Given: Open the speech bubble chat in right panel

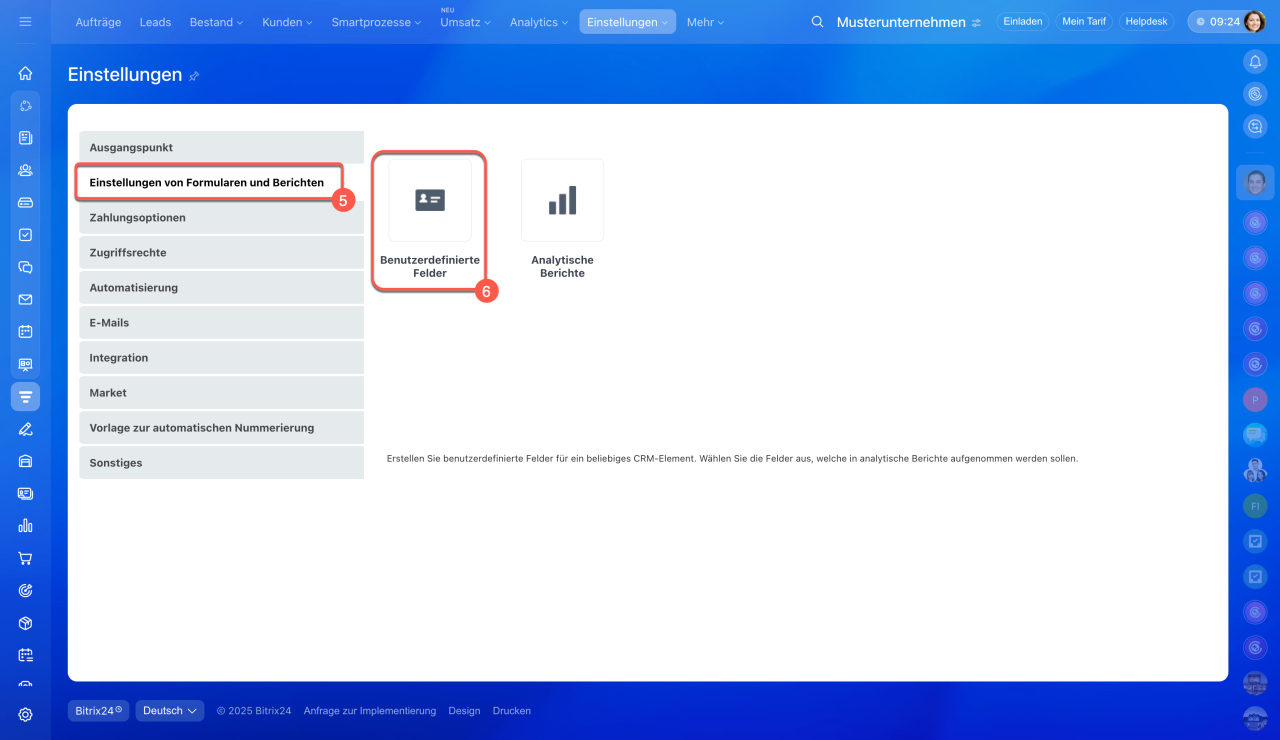Looking at the screenshot, I should (x=1255, y=435).
